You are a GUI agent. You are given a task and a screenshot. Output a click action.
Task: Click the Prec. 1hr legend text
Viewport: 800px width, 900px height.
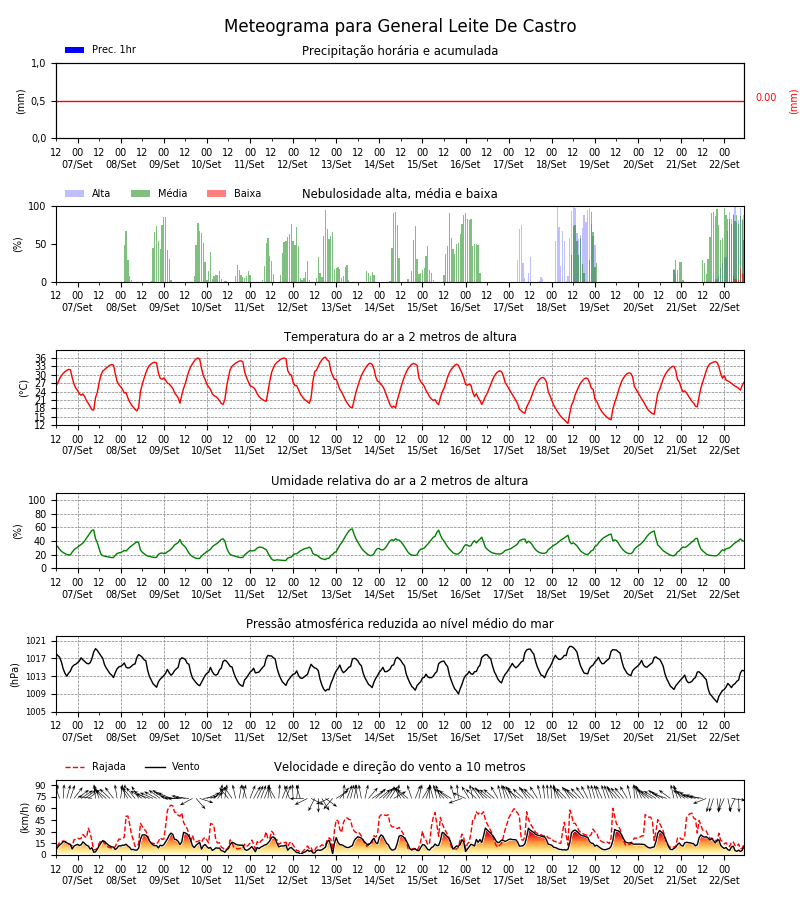pyautogui.click(x=114, y=50)
